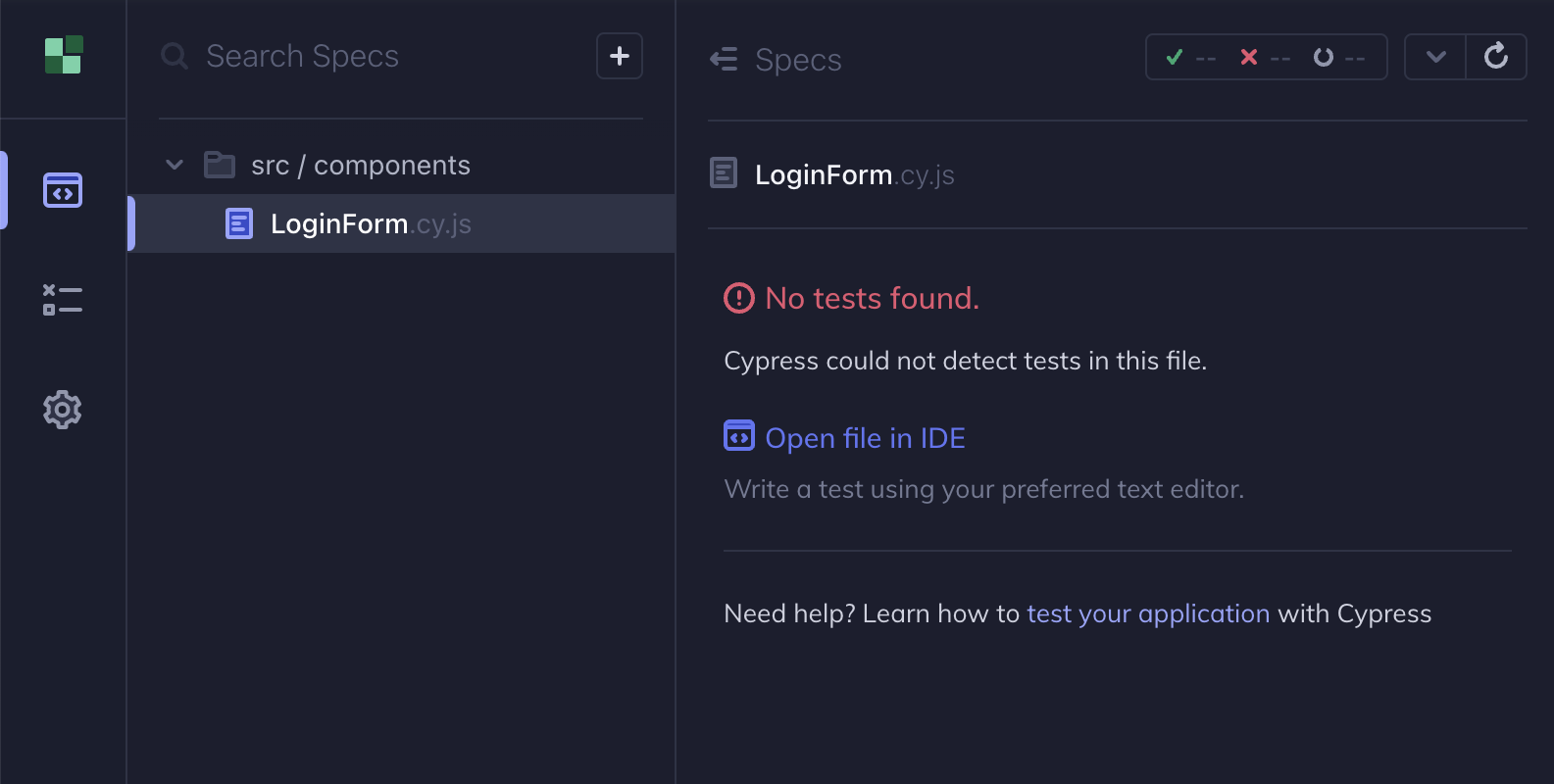This screenshot has height=784, width=1554.
Task: Click the Specs header label
Action: point(798,60)
